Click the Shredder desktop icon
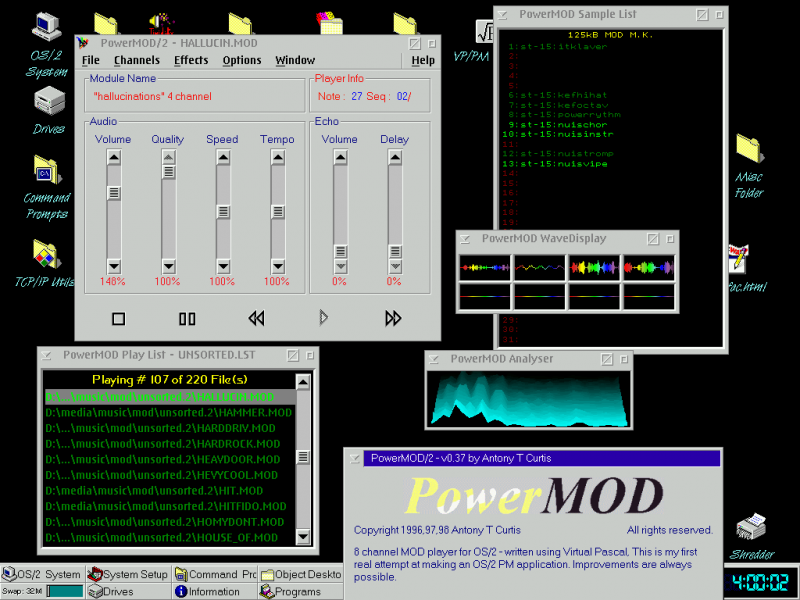 click(751, 528)
